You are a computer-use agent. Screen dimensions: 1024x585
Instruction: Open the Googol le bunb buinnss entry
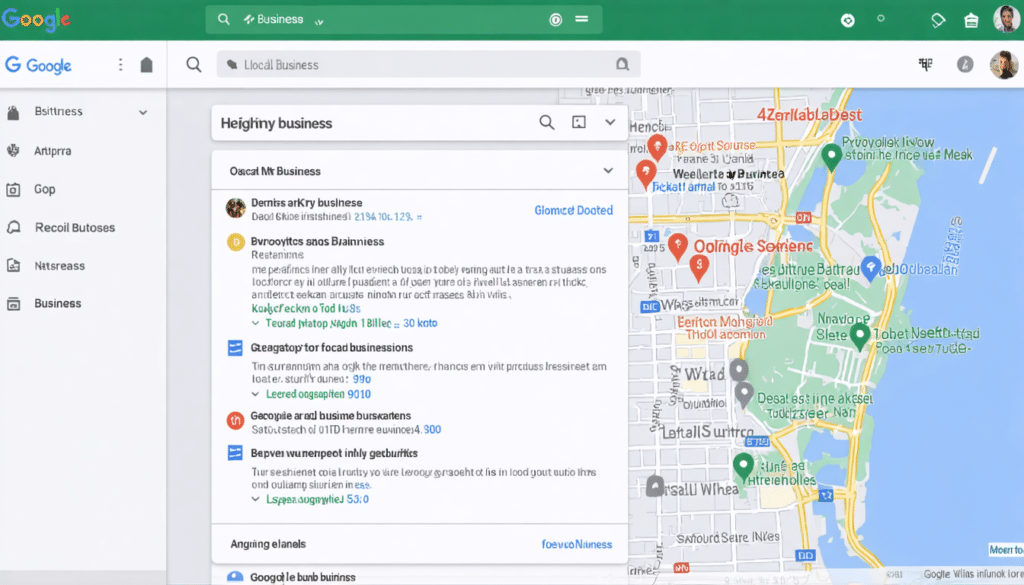coord(303,577)
